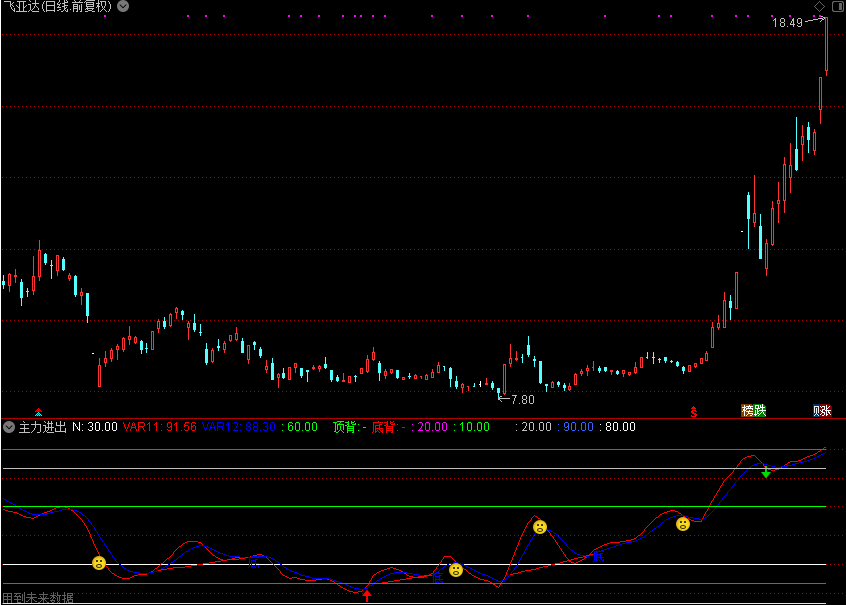
Task: Click the red dollar sign marker
Action: point(693,411)
